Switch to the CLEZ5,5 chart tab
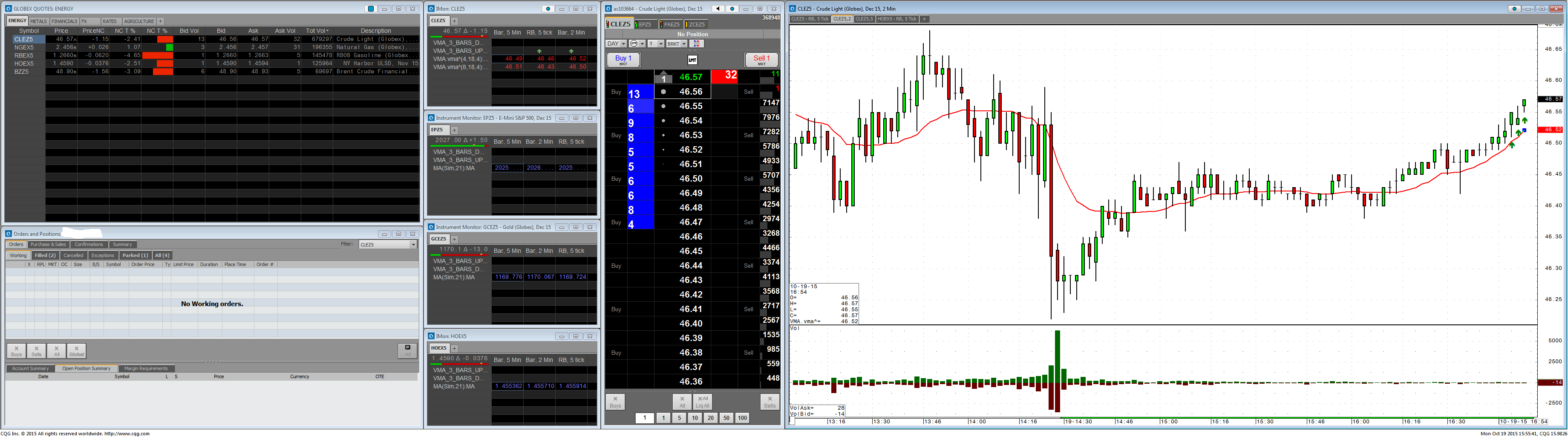 865,19
